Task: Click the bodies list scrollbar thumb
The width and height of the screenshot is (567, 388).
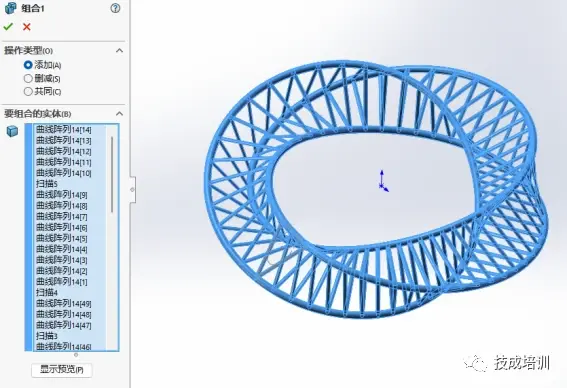Action: click(112, 175)
